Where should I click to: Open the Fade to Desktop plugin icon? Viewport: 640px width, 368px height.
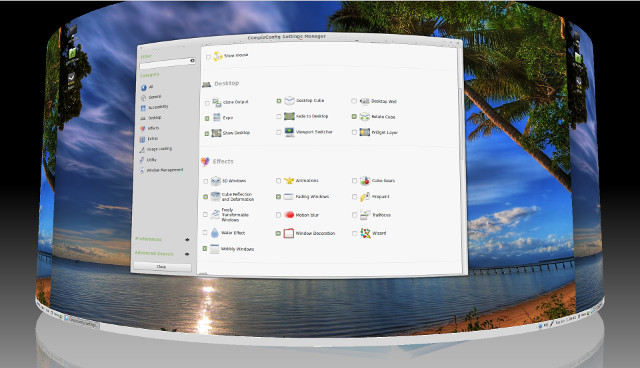tap(289, 116)
